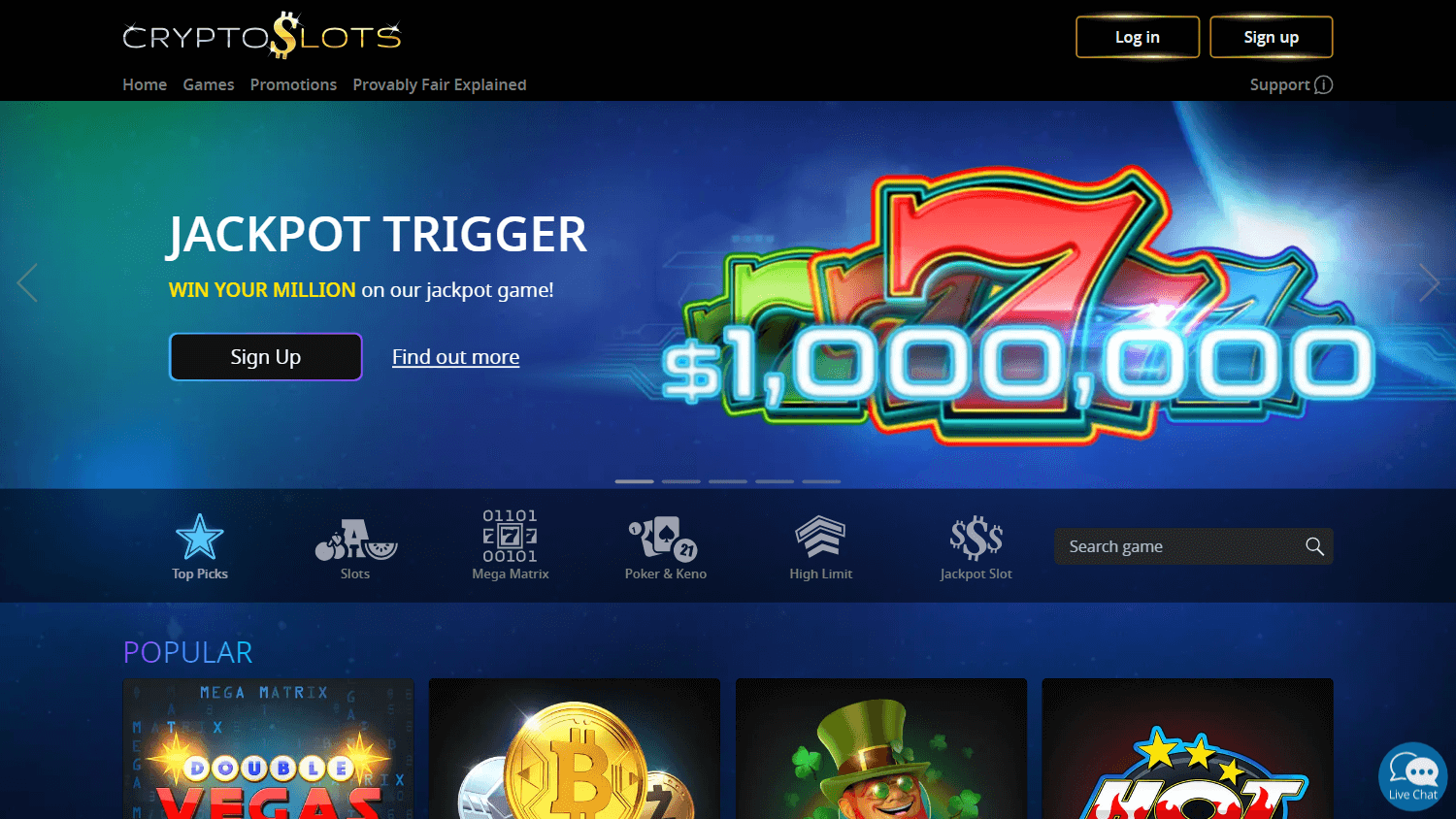Go to the CryptoSlots logo home
The height and width of the screenshot is (819, 1456).
click(262, 36)
